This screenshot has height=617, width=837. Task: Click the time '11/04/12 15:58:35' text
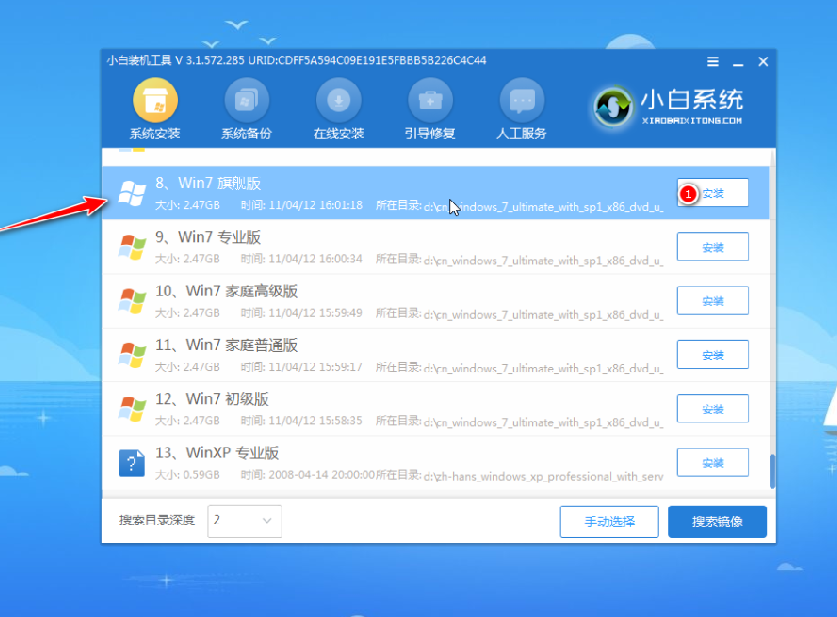[315, 421]
